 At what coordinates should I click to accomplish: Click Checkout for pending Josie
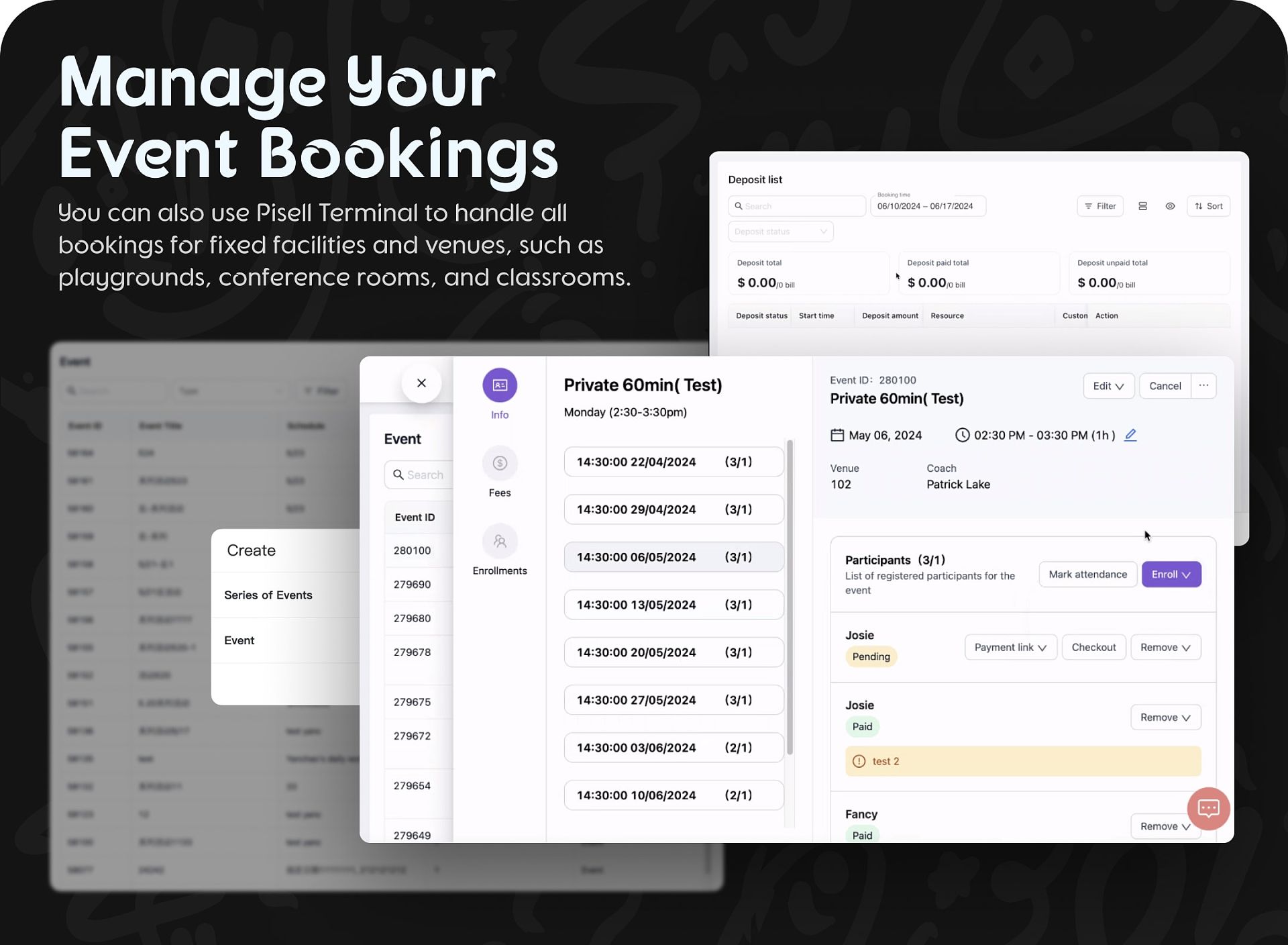click(1094, 648)
